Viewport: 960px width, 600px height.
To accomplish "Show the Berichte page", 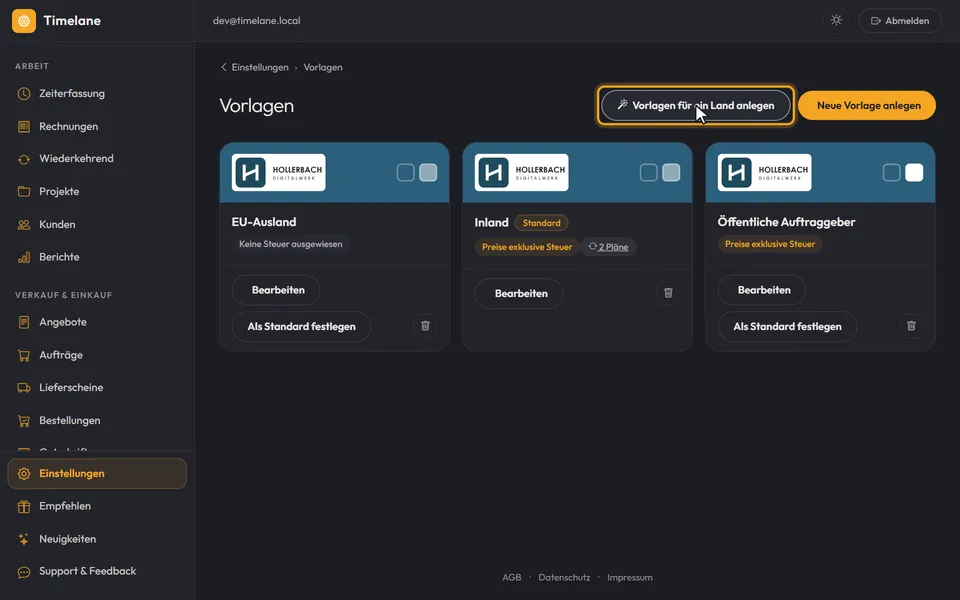I will pos(97,257).
